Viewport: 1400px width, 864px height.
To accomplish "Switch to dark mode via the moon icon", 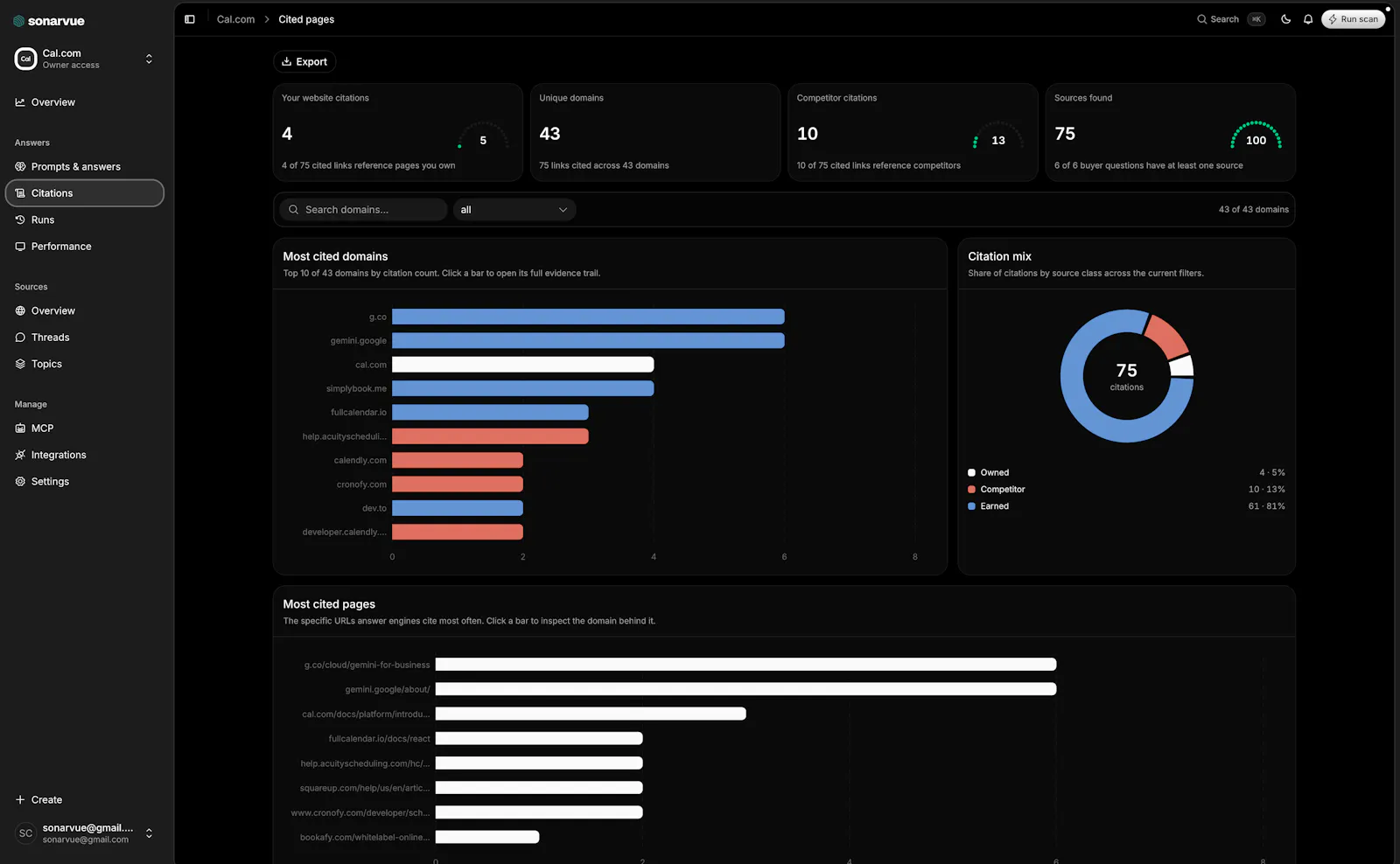I will click(1285, 19).
